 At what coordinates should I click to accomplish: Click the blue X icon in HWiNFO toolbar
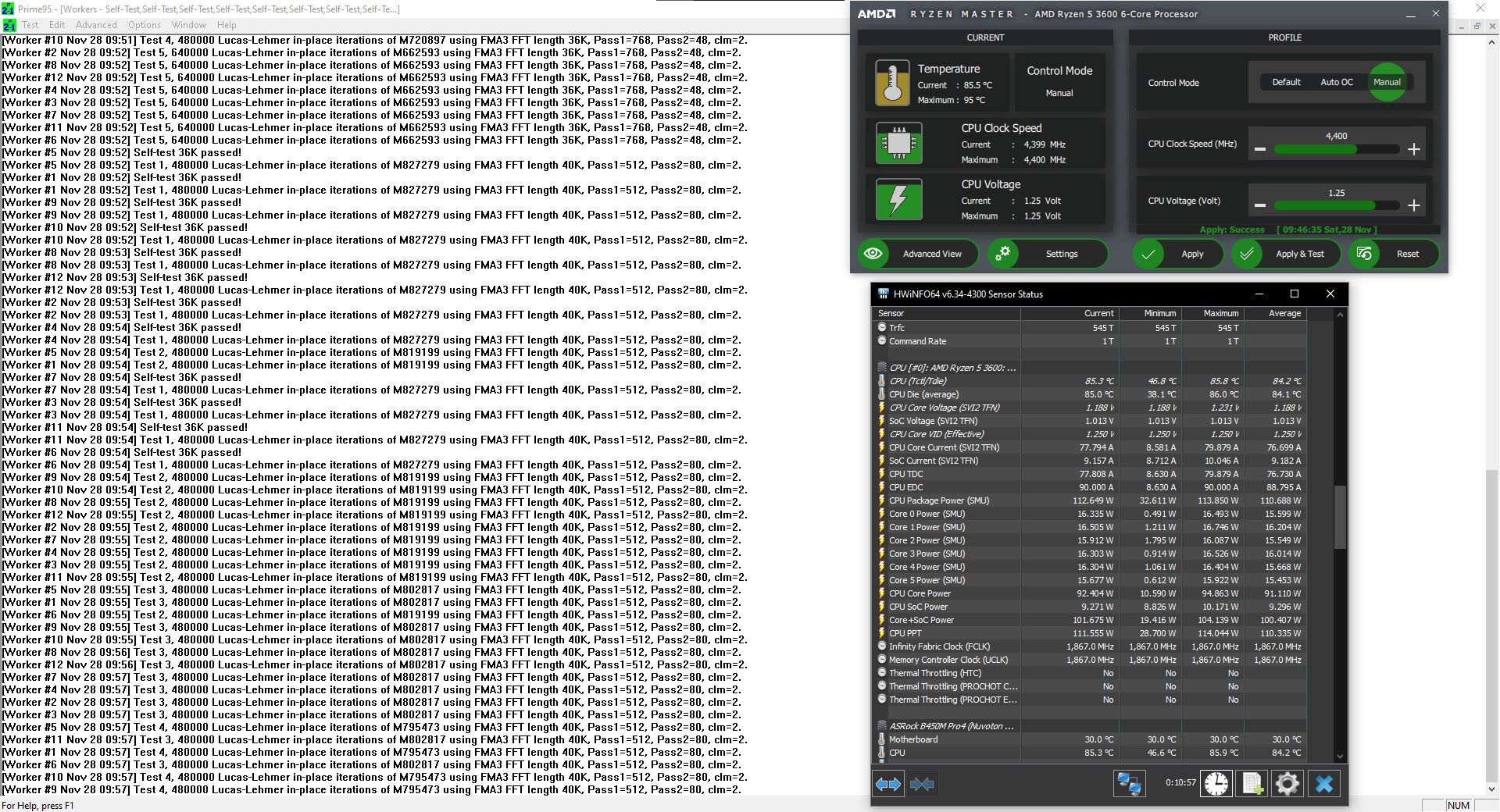coord(1323,783)
